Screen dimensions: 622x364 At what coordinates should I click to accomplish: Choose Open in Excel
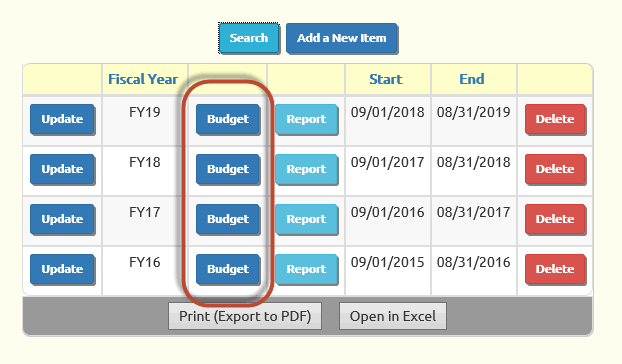393,316
